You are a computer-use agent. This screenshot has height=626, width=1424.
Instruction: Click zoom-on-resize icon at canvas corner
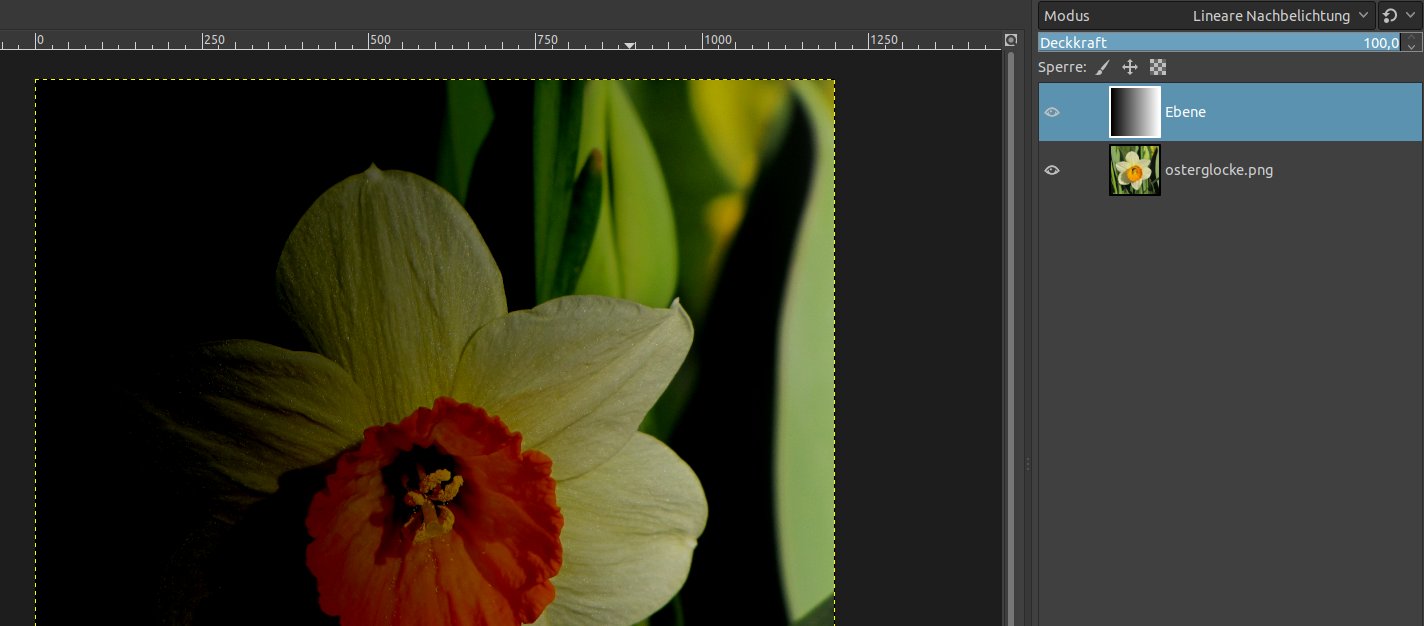pos(1010,40)
